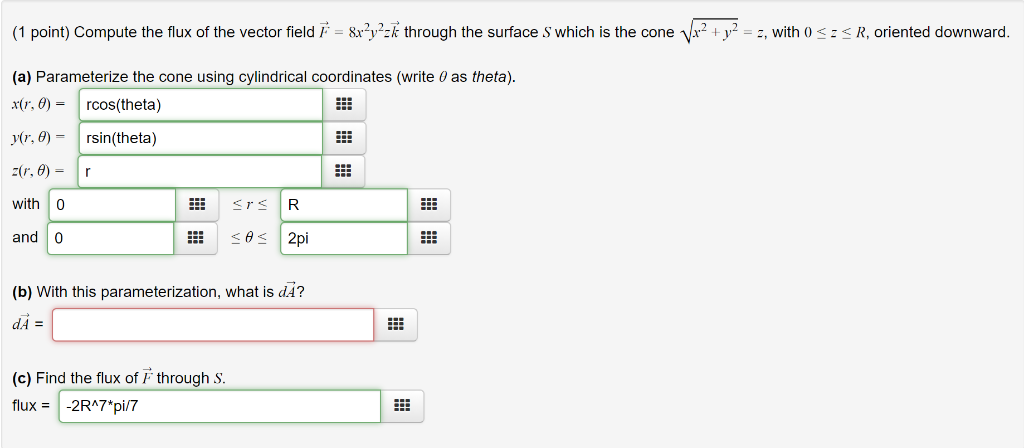Open equation editor icon beside z(r,θ) field

(342, 171)
